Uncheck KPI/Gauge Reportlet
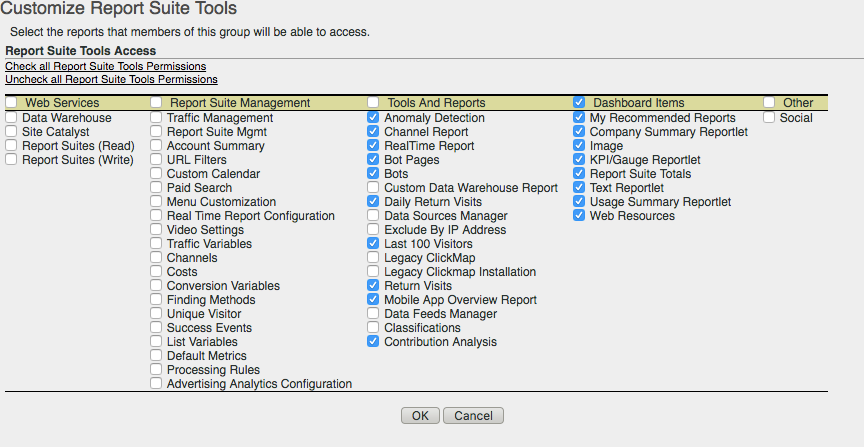 pos(579,160)
